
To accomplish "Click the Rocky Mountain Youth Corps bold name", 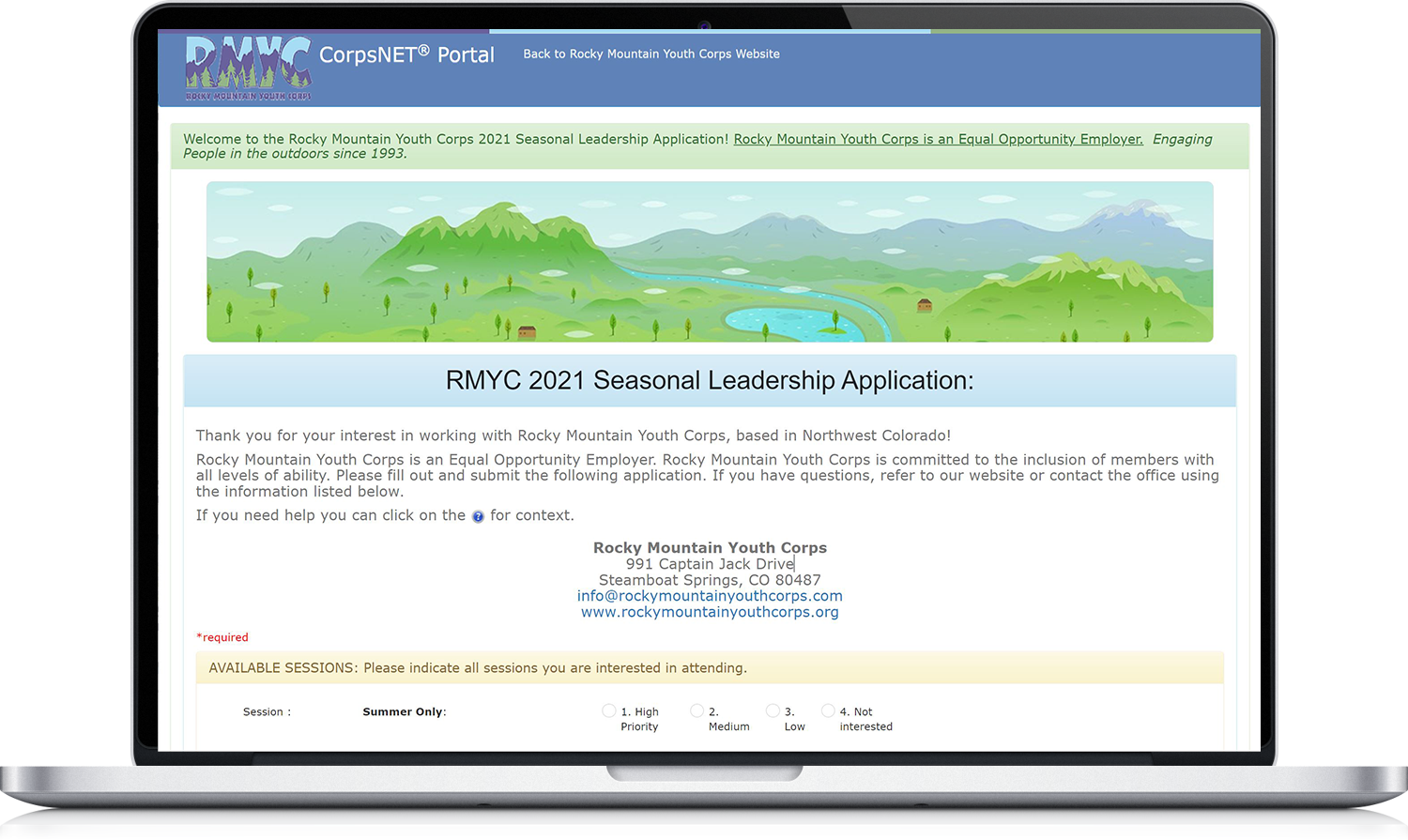I will [x=710, y=548].
